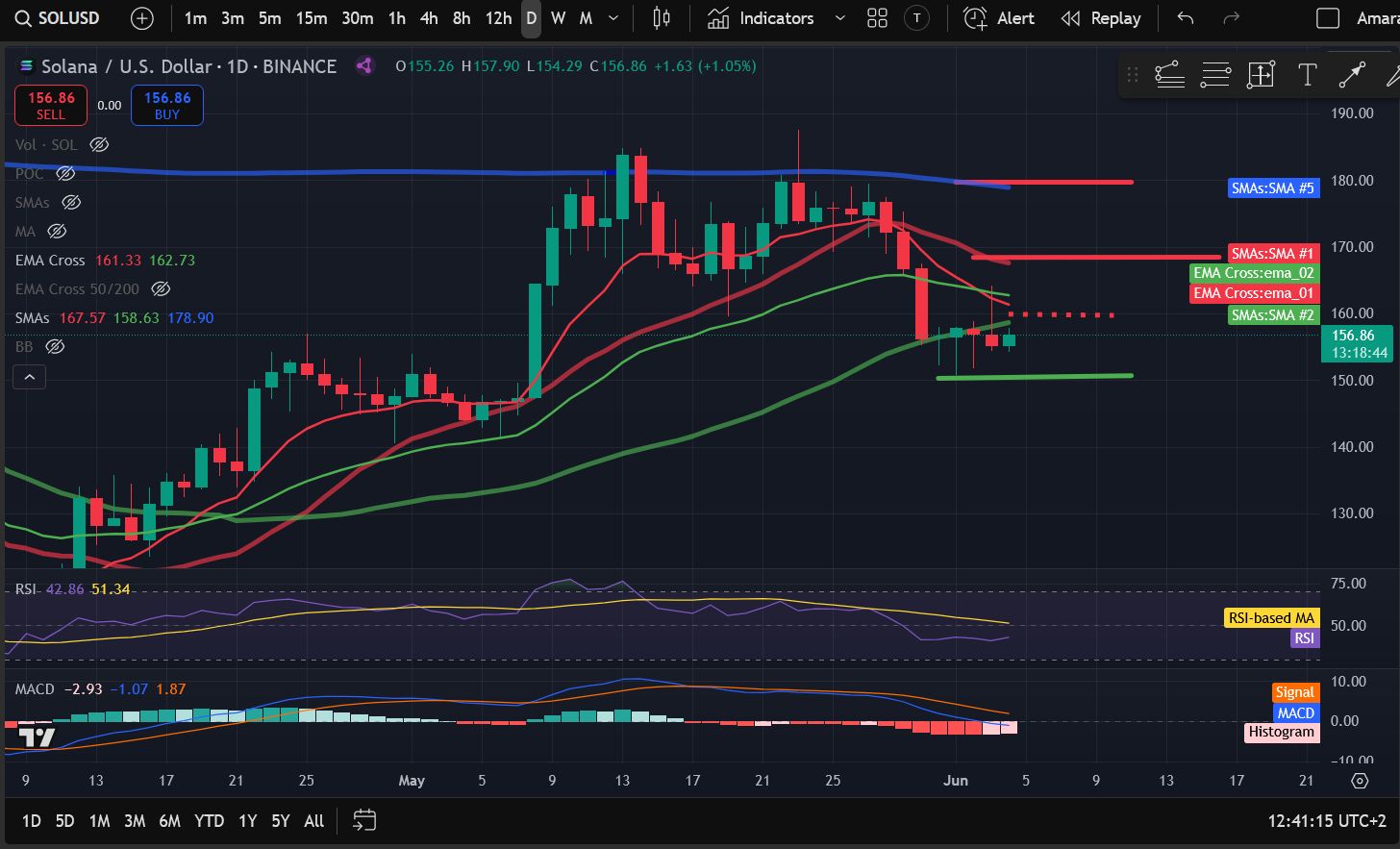The width and height of the screenshot is (1400, 849).
Task: Switch to the 30m timeframe
Action: [358, 18]
